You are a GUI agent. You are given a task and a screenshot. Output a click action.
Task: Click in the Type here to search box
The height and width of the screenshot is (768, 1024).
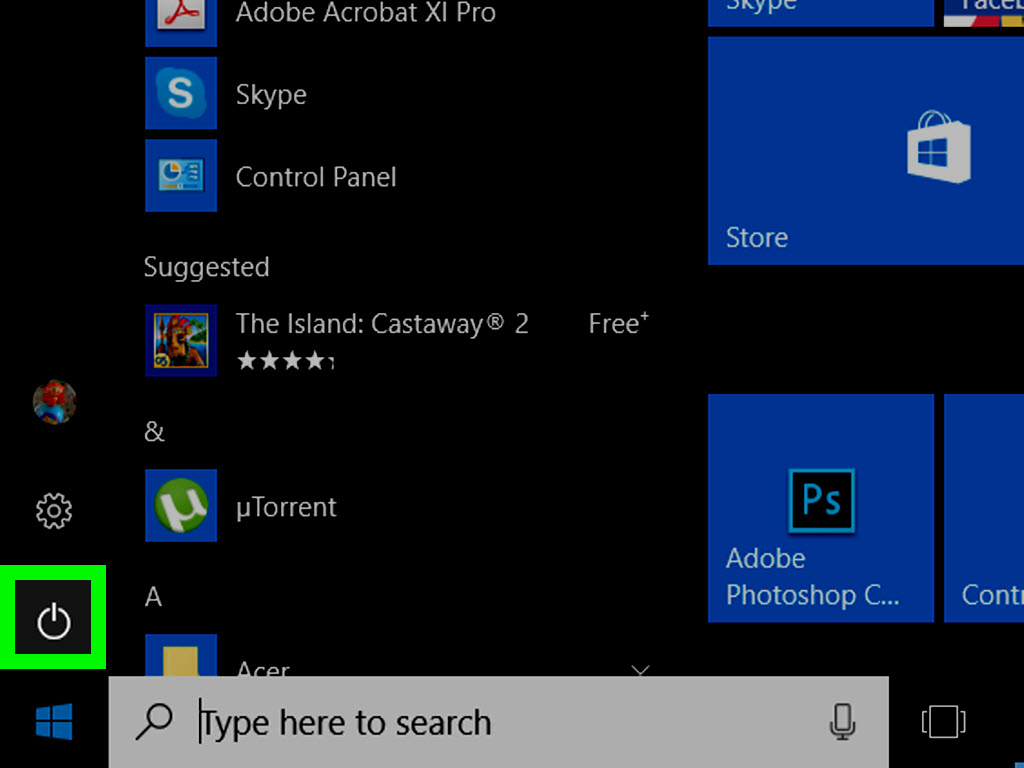pos(498,722)
